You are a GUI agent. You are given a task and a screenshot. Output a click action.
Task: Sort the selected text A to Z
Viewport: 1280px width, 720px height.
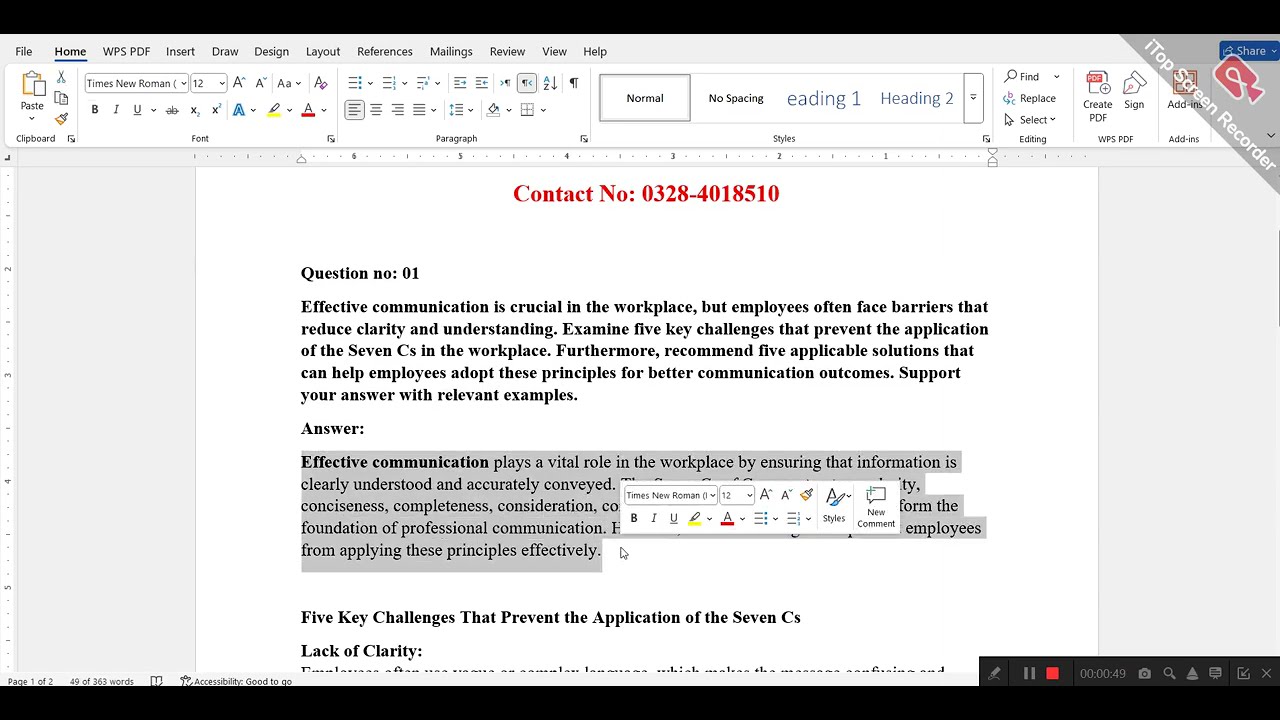(550, 83)
